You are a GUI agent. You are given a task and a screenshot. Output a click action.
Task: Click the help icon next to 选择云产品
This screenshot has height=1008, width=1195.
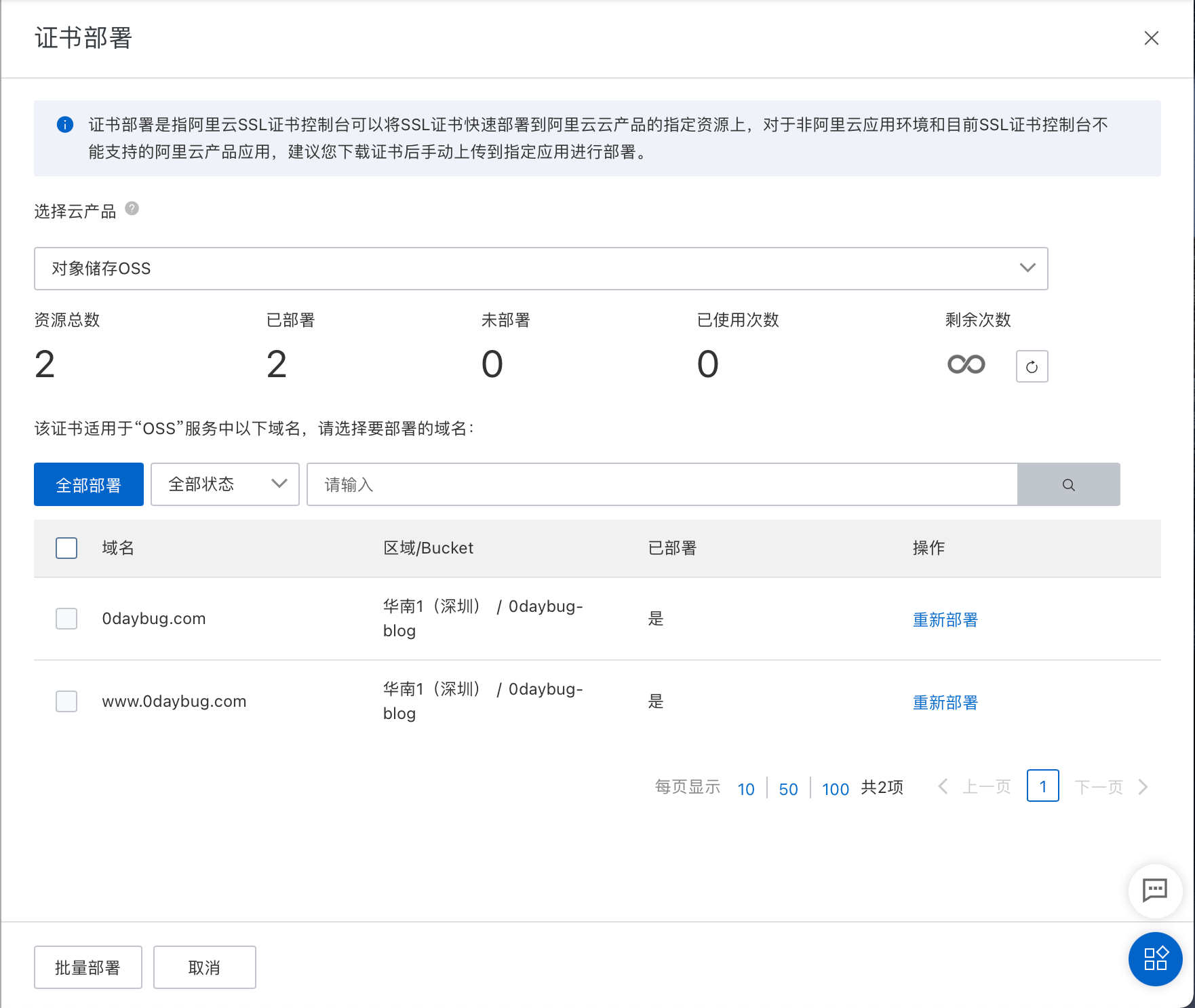132,209
